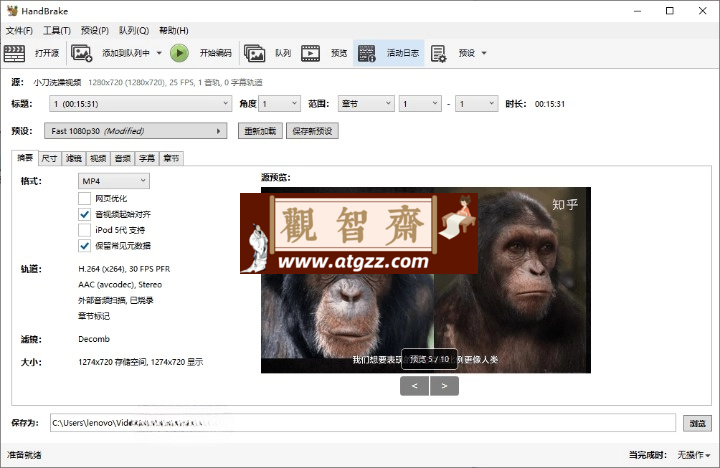720x468 pixels.
Task: Click the 预览 toolbar label
Action: point(339,53)
